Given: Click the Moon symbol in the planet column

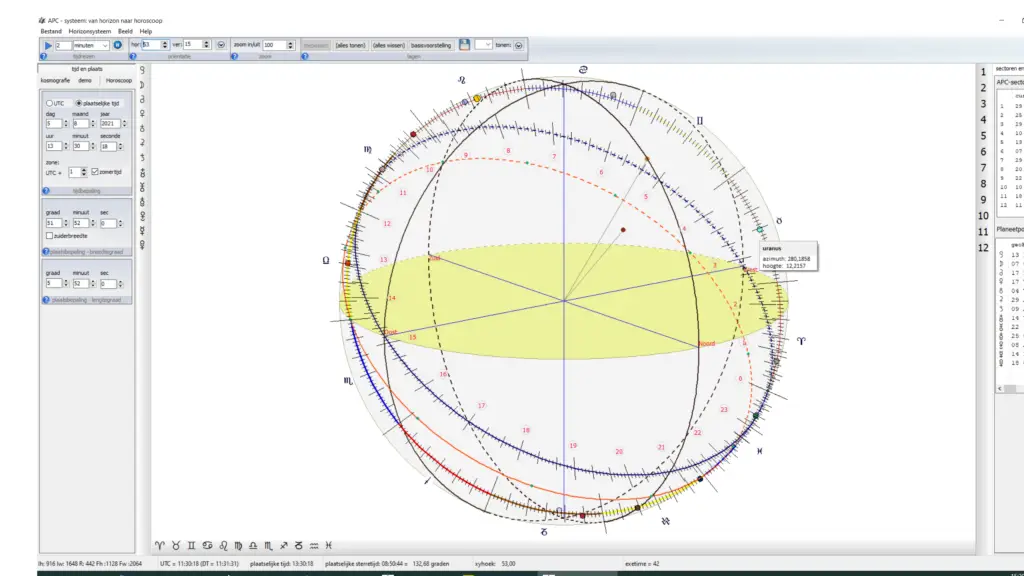Looking at the screenshot, I should pos(142,85).
